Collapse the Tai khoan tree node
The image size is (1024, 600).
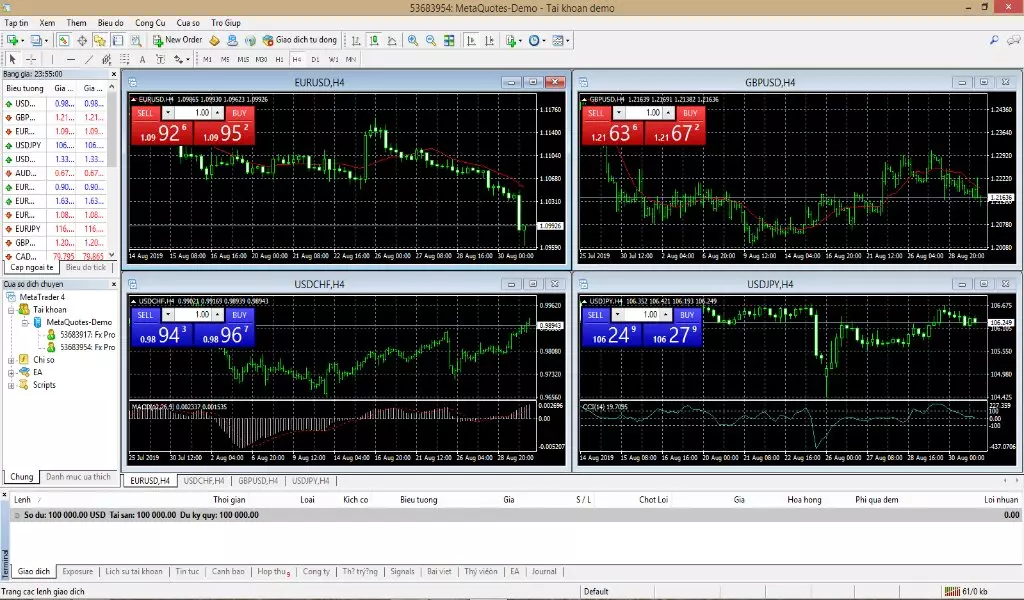coord(10,309)
